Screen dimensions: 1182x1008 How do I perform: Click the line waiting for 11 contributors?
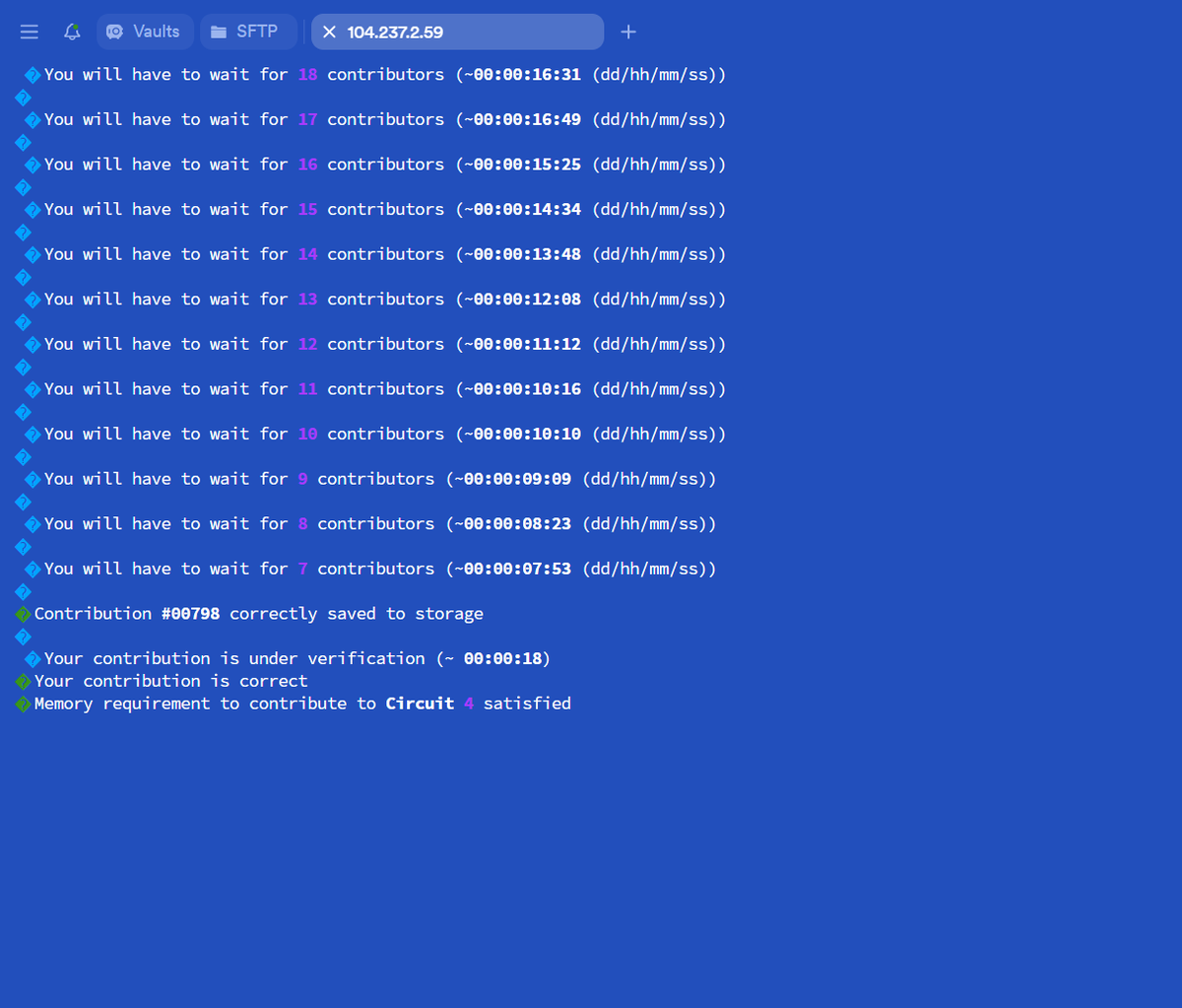pyautogui.click(x=375, y=389)
